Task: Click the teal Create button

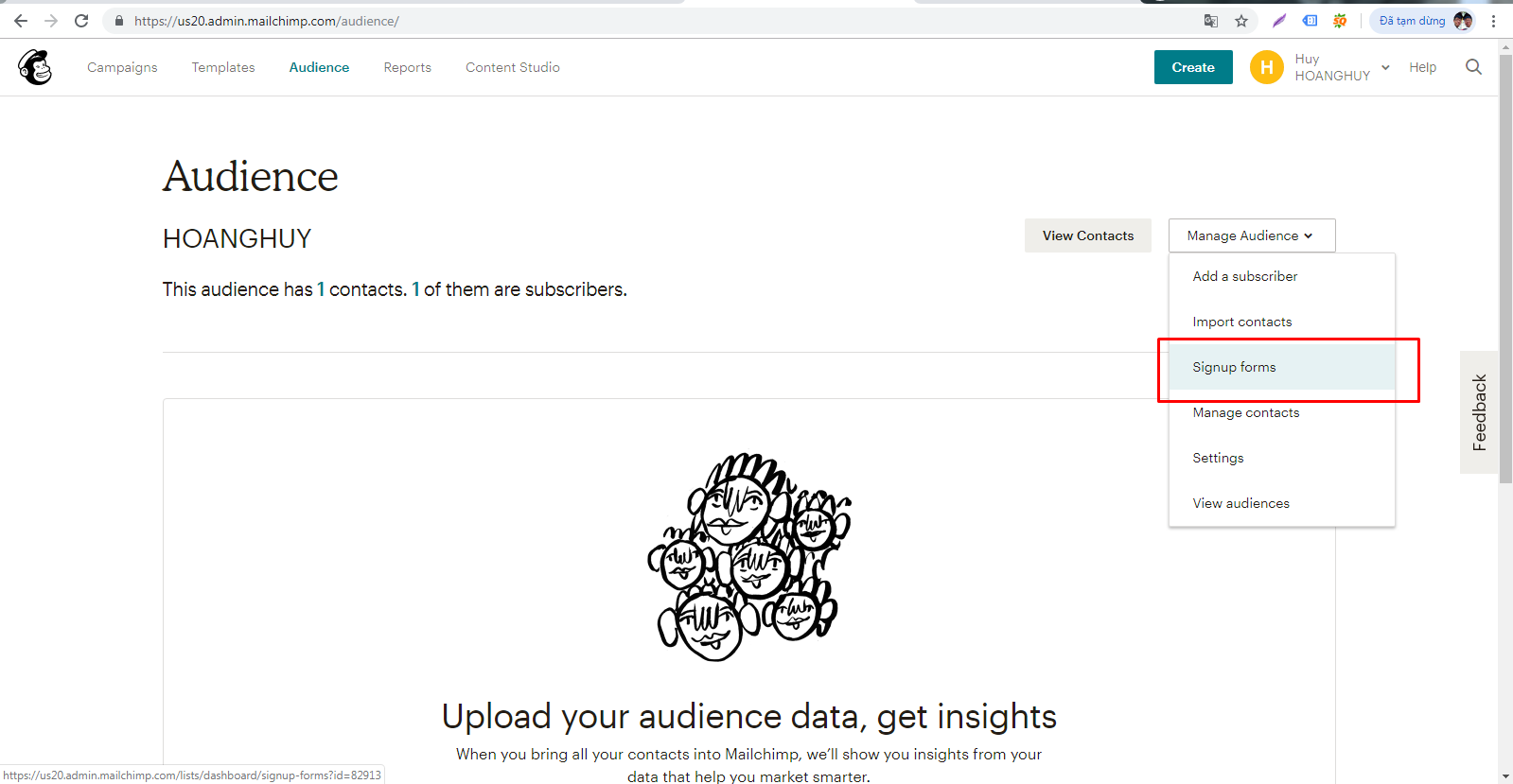Action: [1192, 67]
